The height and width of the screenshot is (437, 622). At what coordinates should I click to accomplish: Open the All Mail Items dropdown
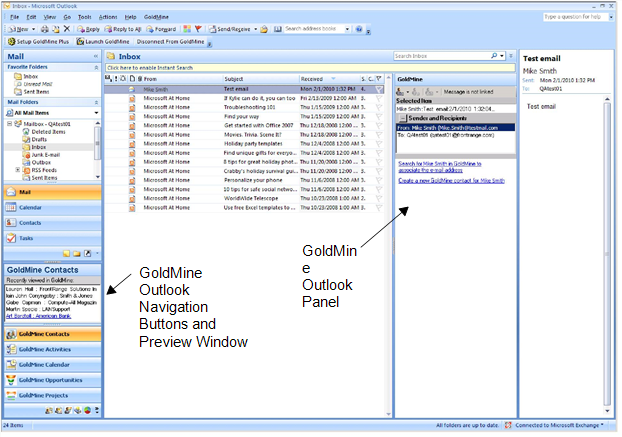pyautogui.click(x=96, y=113)
